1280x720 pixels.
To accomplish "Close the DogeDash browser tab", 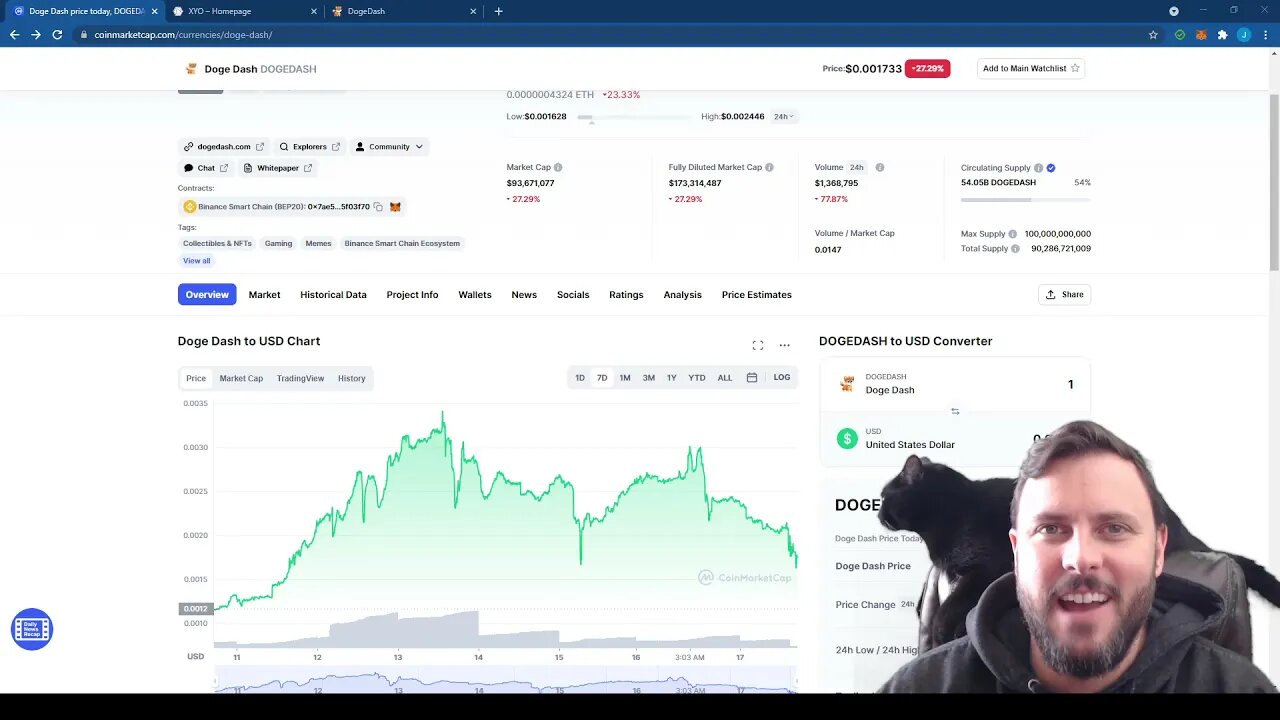I will click(x=474, y=11).
